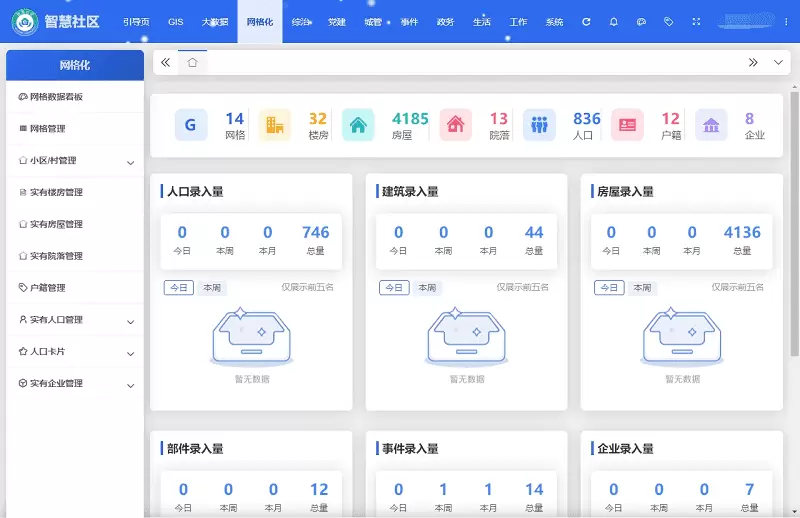Viewport: 800px width, 518px height.
Task: Open the tab list dropdown chevron
Action: pos(779,62)
